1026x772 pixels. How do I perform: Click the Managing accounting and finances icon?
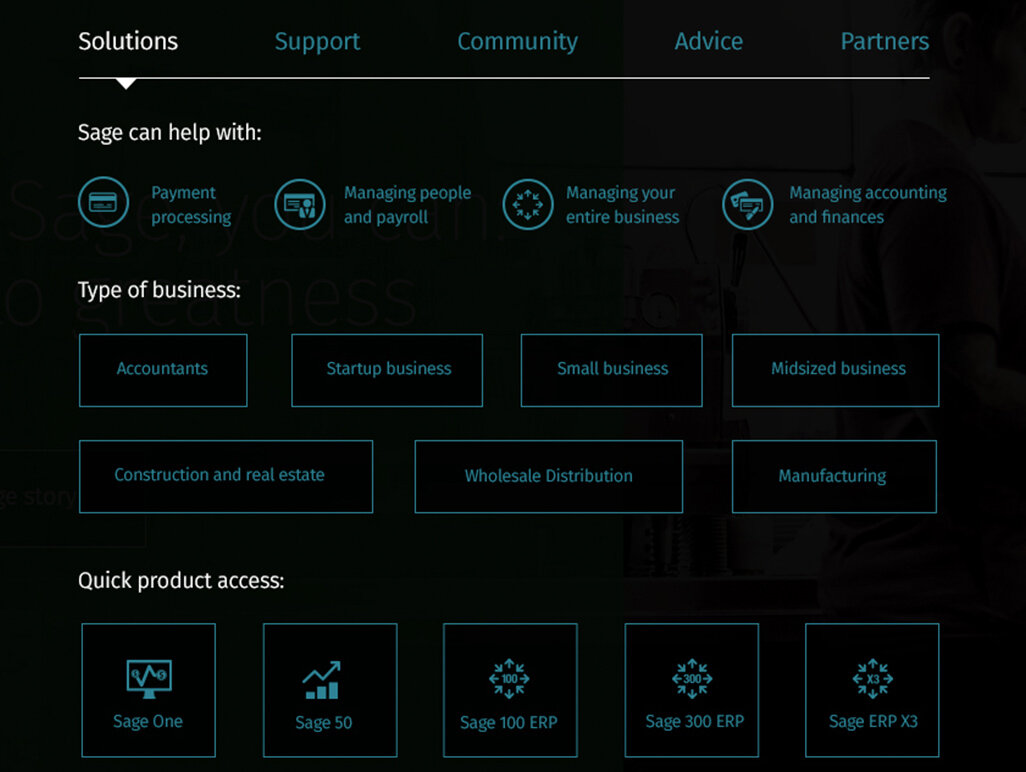click(x=747, y=205)
